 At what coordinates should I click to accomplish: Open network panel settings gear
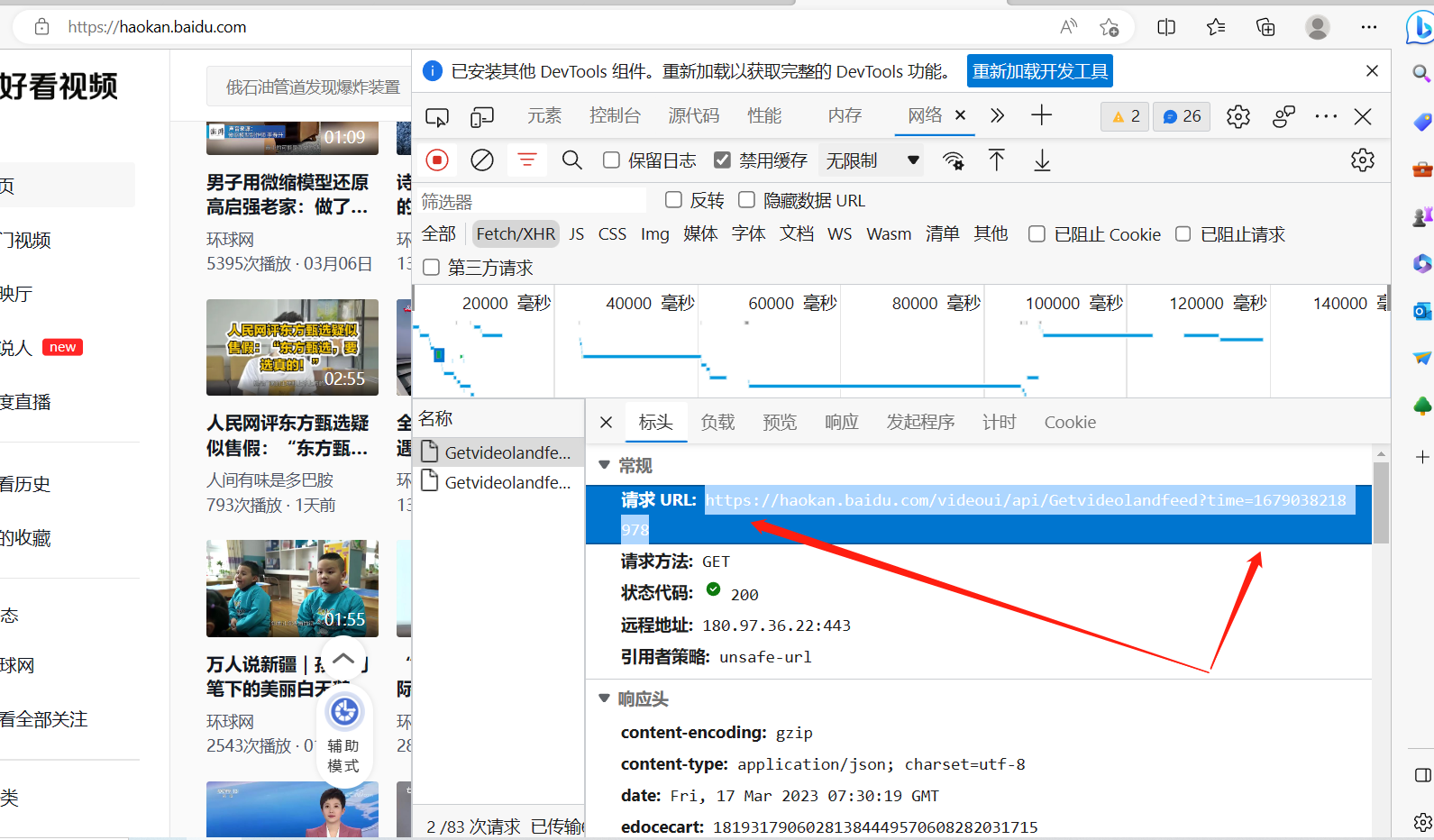[1363, 160]
